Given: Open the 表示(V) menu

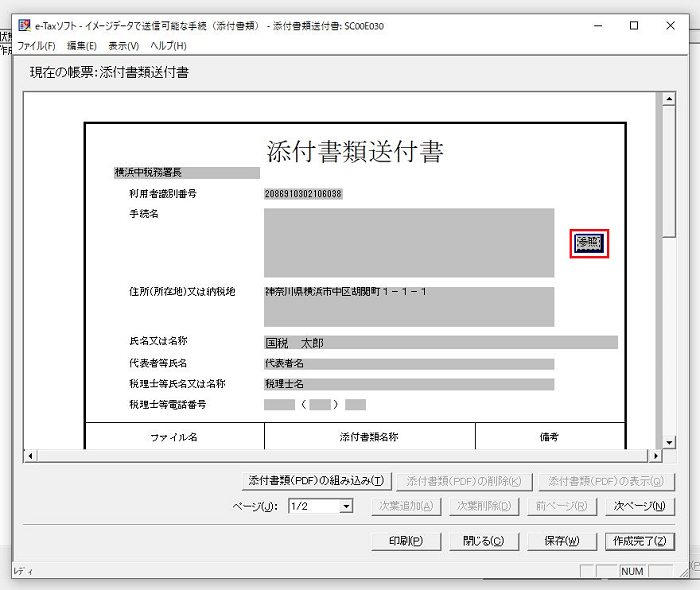Looking at the screenshot, I should (124, 46).
